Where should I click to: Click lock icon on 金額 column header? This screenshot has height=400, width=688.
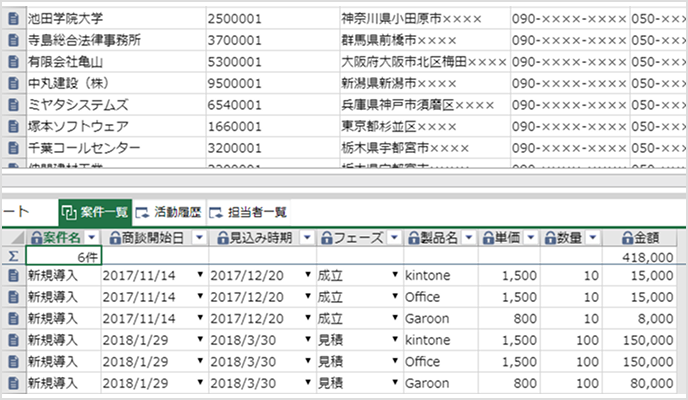[x=627, y=238]
